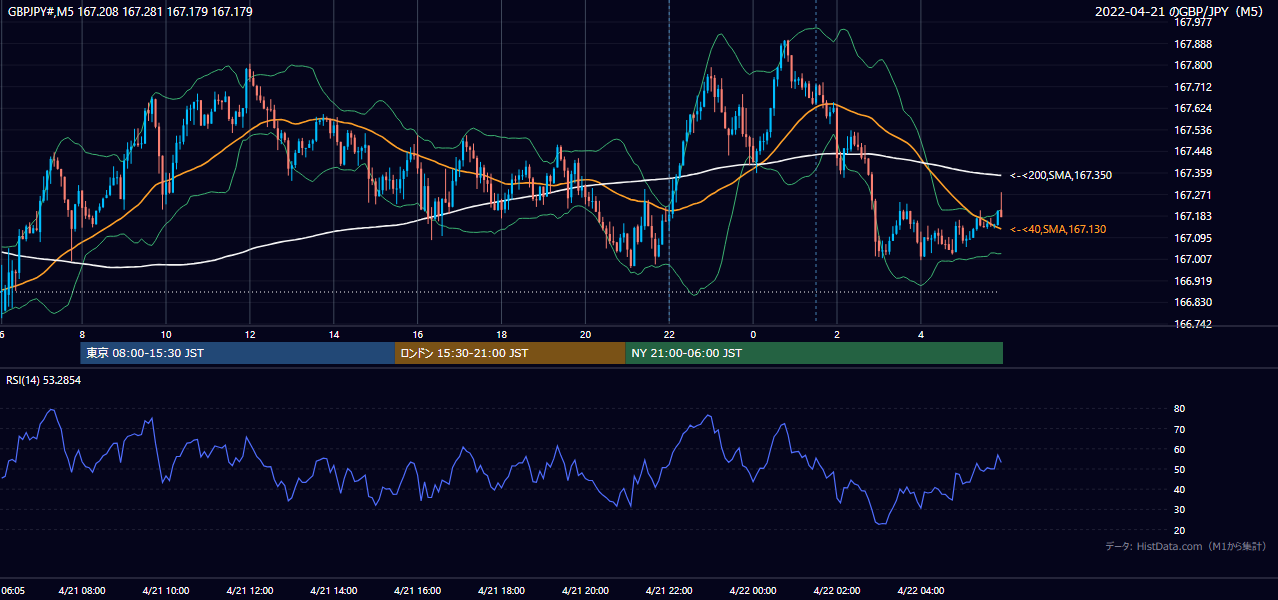Click RSI axis level 60
Viewport: 1278px width, 600px height.
click(1179, 450)
